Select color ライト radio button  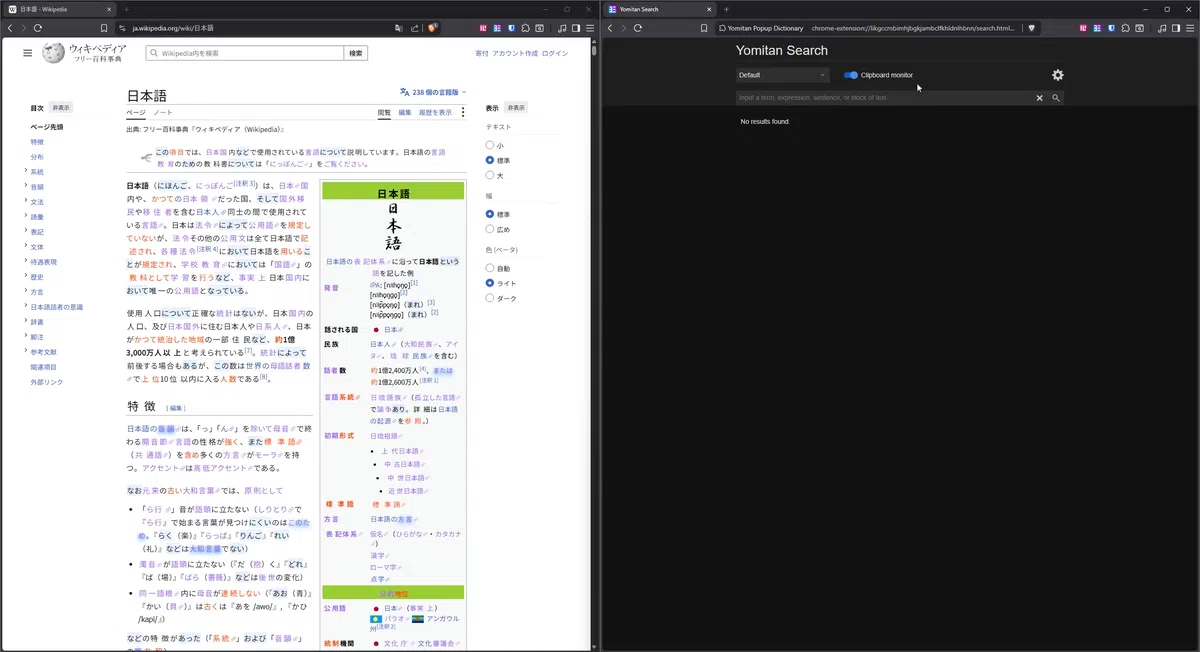click(x=490, y=283)
